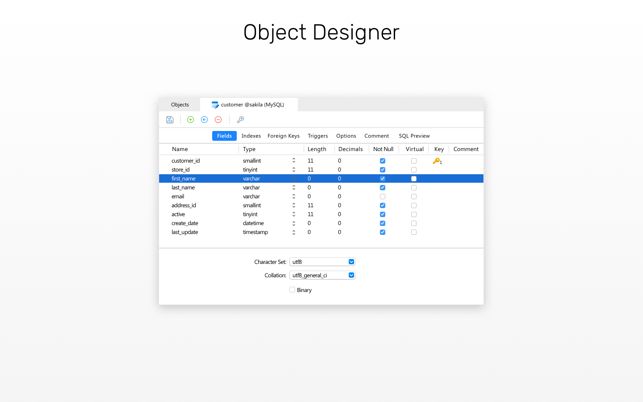Click the Save icon in the toolbar
Screen dimensions: 643x402
point(170,120)
